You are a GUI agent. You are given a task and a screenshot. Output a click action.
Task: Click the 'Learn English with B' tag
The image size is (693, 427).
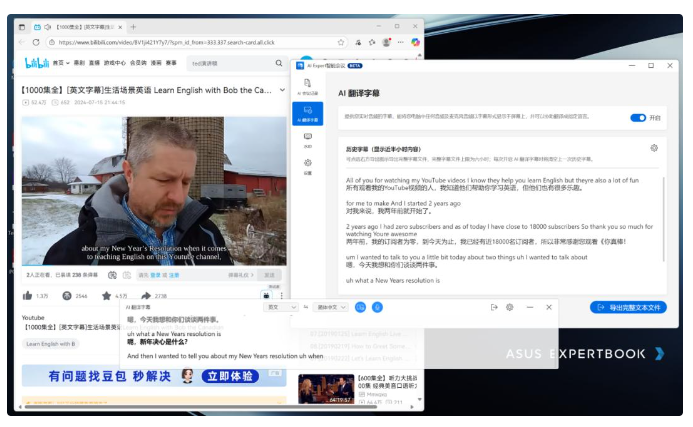[50, 344]
